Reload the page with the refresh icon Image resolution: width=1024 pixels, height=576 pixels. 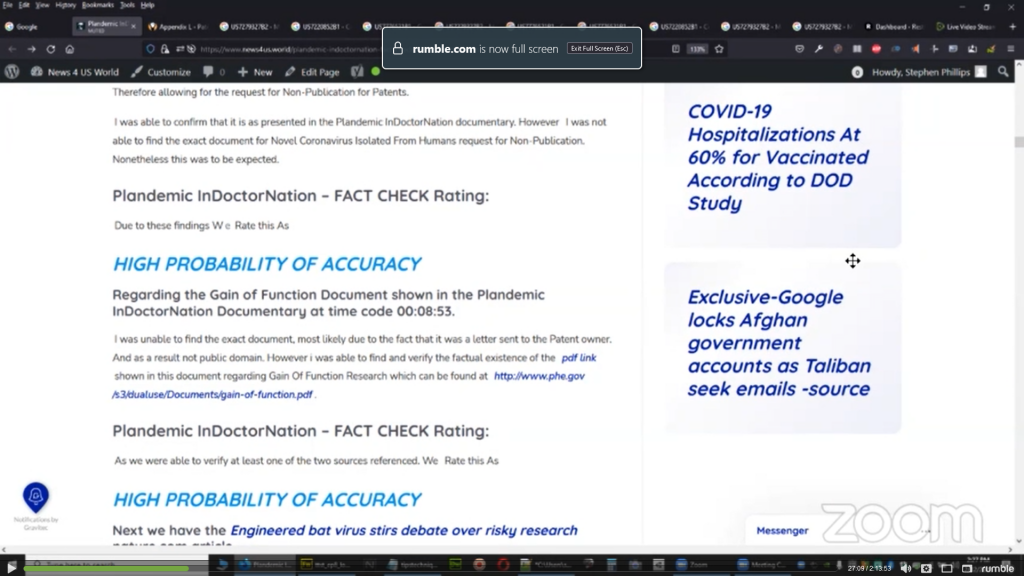click(50, 49)
